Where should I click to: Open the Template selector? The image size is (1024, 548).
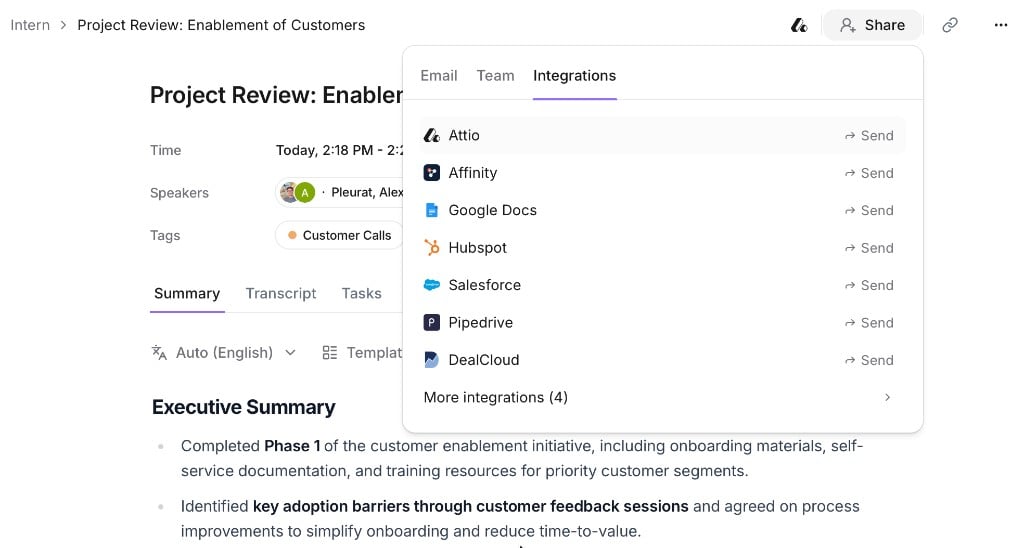(362, 353)
